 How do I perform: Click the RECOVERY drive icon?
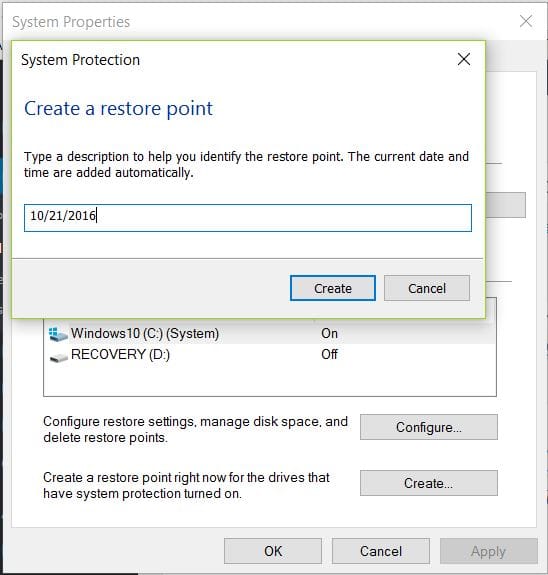coord(58,358)
